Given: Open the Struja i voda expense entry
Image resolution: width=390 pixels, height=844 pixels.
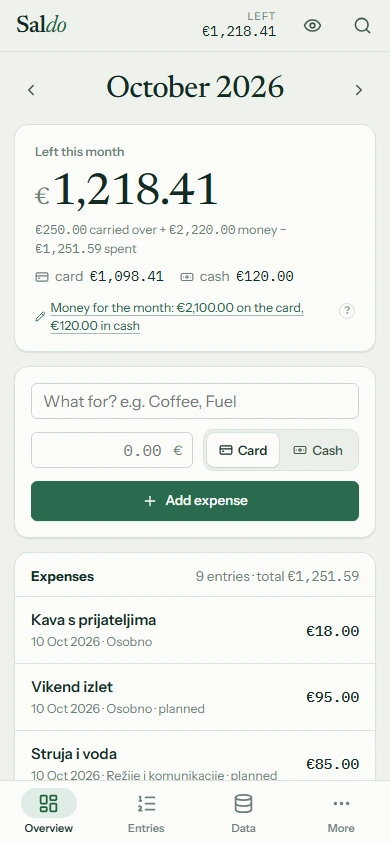Looking at the screenshot, I should click(195, 756).
